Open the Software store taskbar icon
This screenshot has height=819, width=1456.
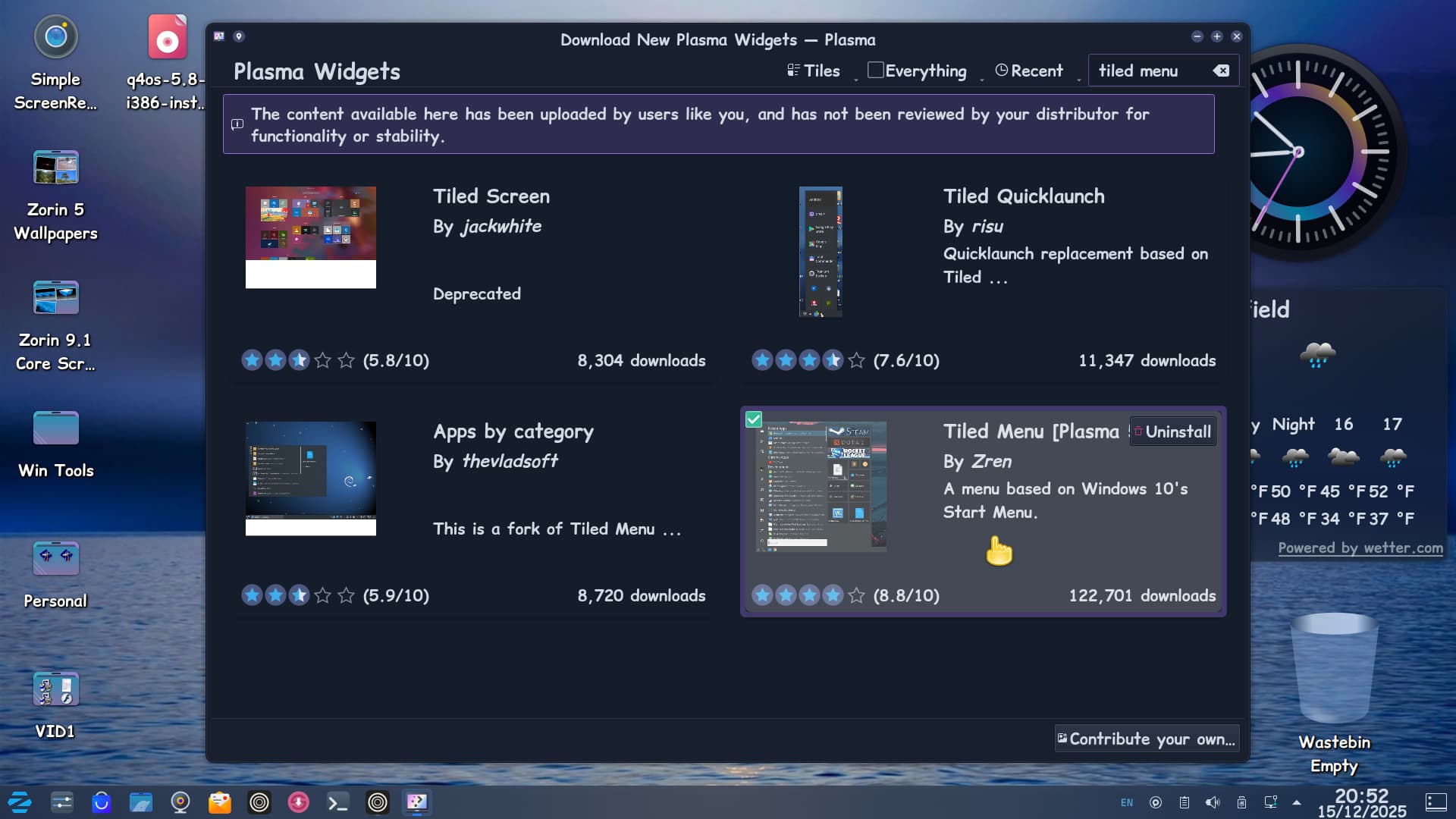[x=101, y=802]
